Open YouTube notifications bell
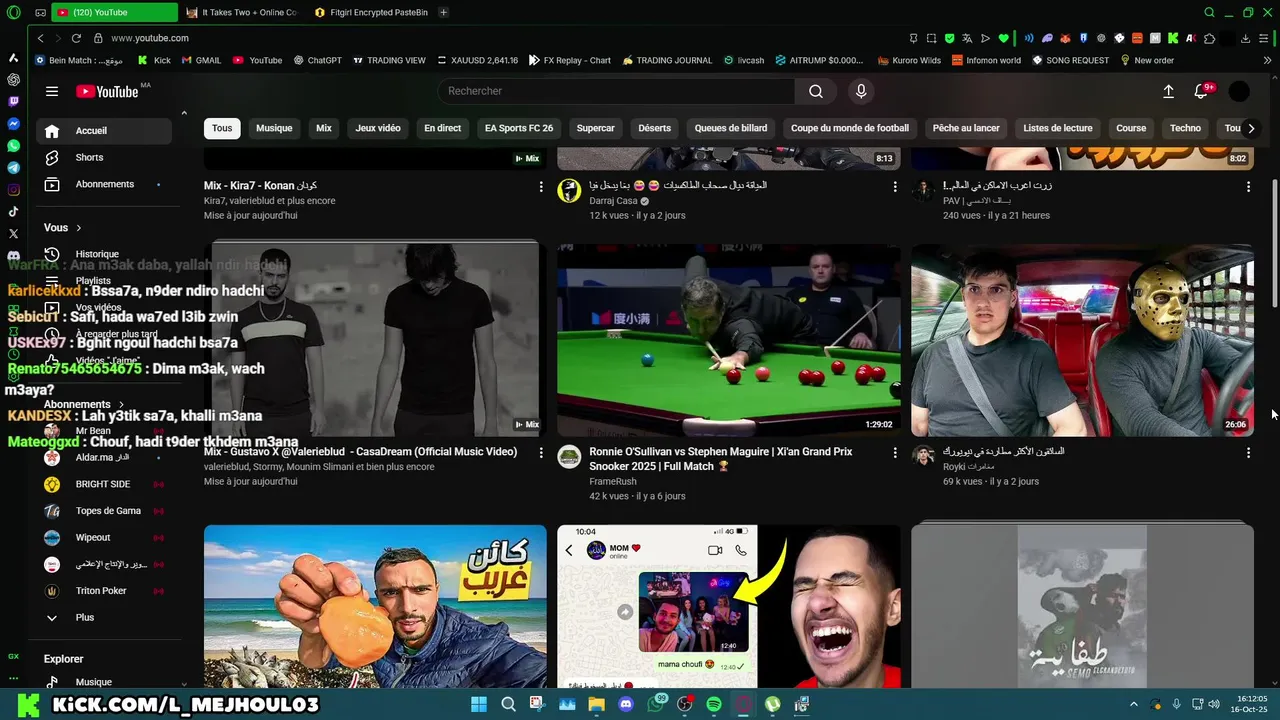Viewport: 1280px width, 720px height. (x=1202, y=91)
